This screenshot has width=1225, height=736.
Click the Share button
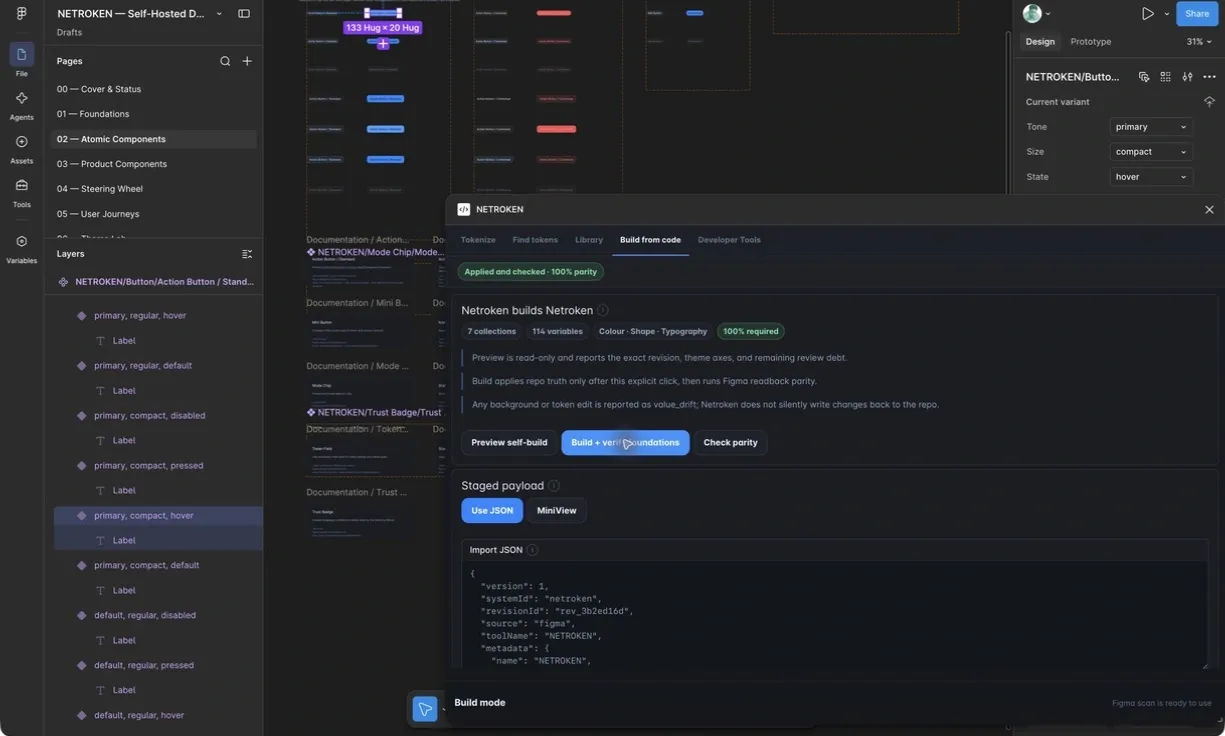pyautogui.click(x=1197, y=14)
